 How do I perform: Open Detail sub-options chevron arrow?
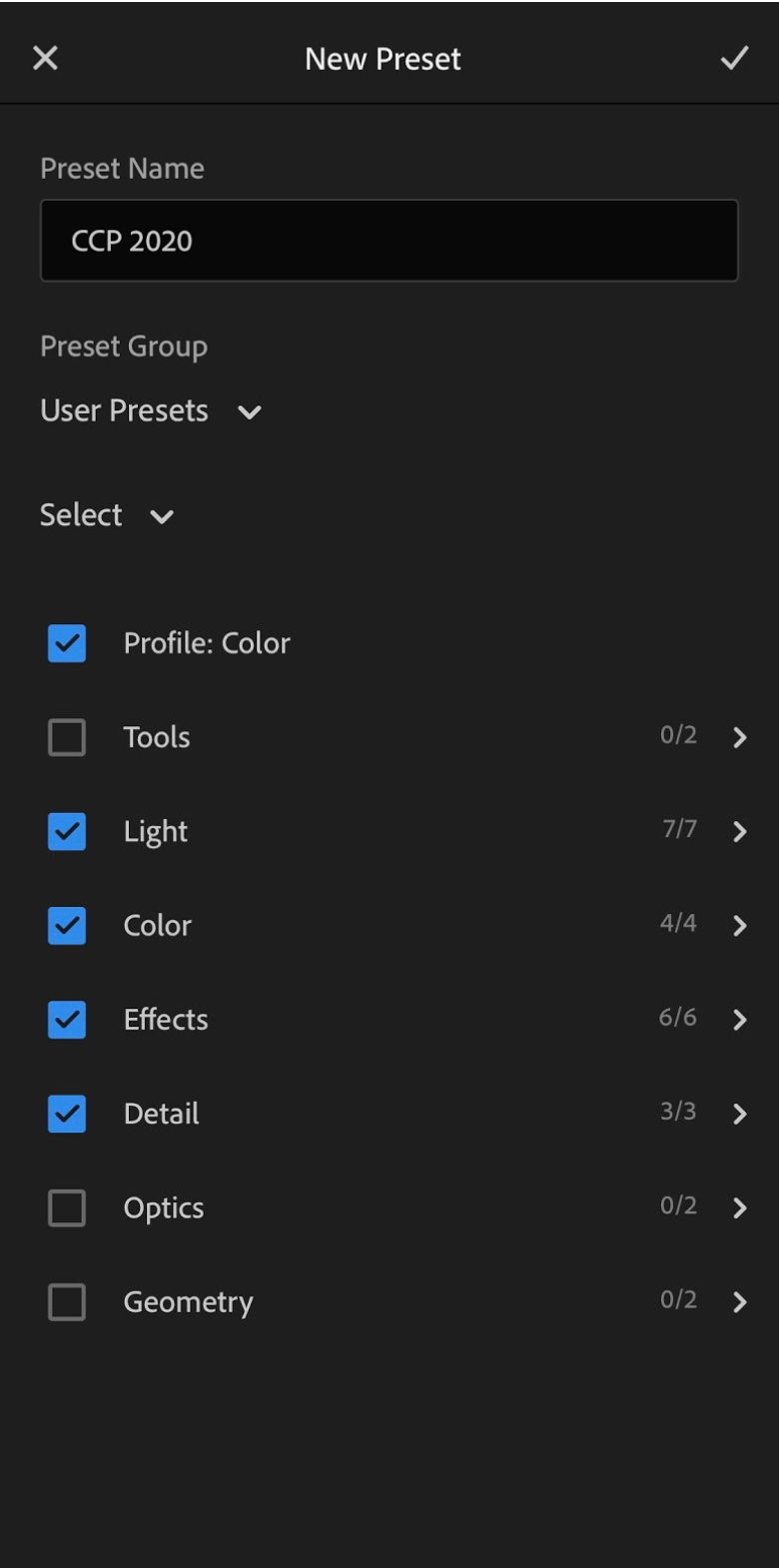740,1114
